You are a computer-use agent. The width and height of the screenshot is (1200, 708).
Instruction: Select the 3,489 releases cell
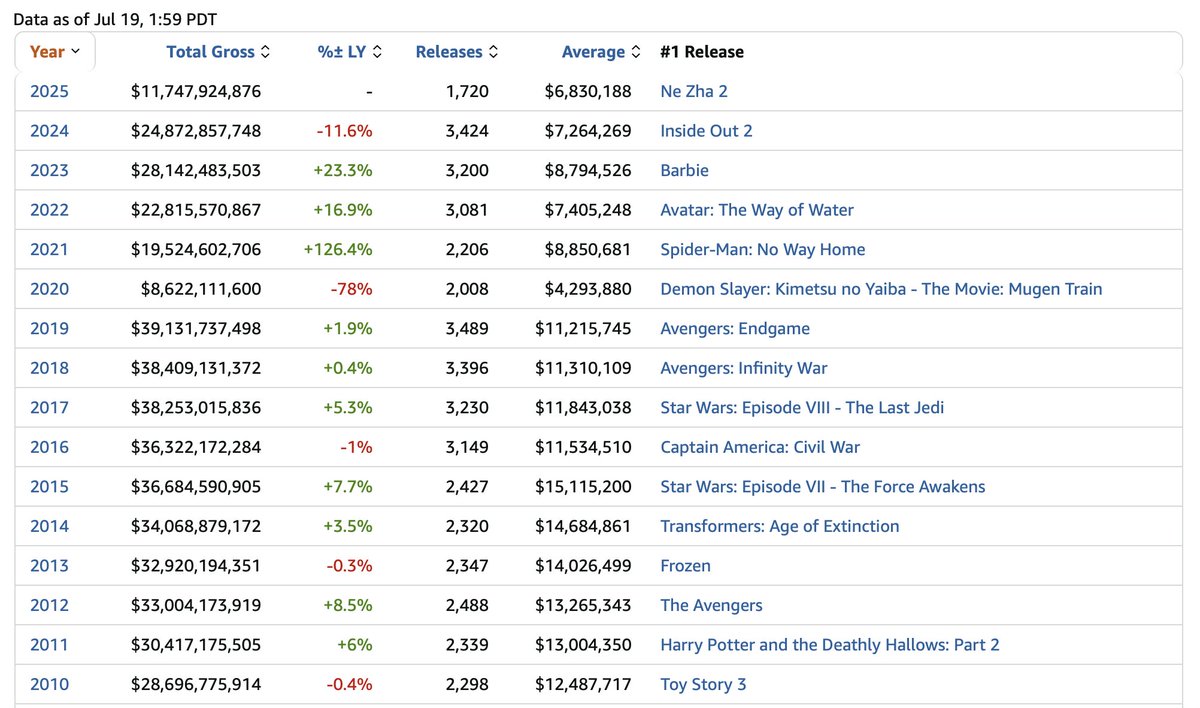468,329
